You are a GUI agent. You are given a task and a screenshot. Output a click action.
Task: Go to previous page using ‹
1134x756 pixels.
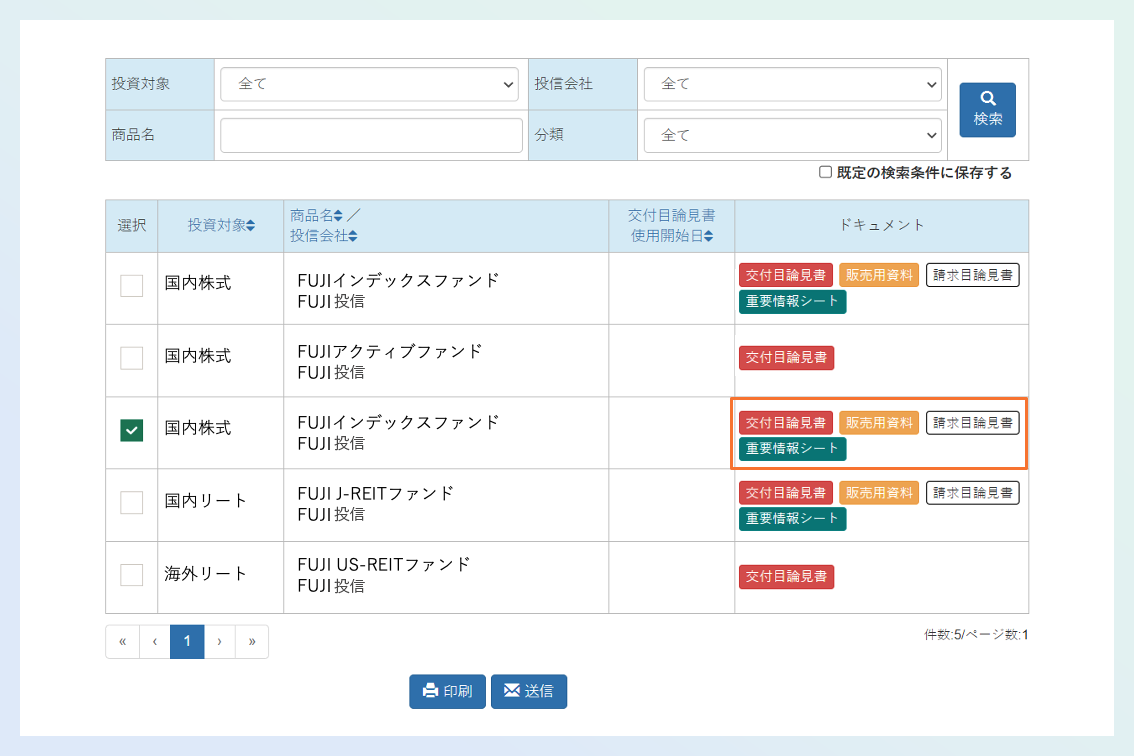155,642
